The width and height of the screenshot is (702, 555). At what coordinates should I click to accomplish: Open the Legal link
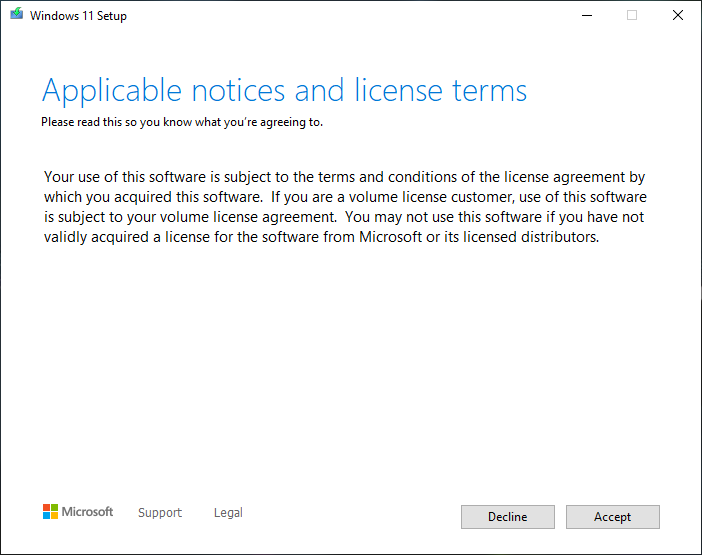point(228,512)
